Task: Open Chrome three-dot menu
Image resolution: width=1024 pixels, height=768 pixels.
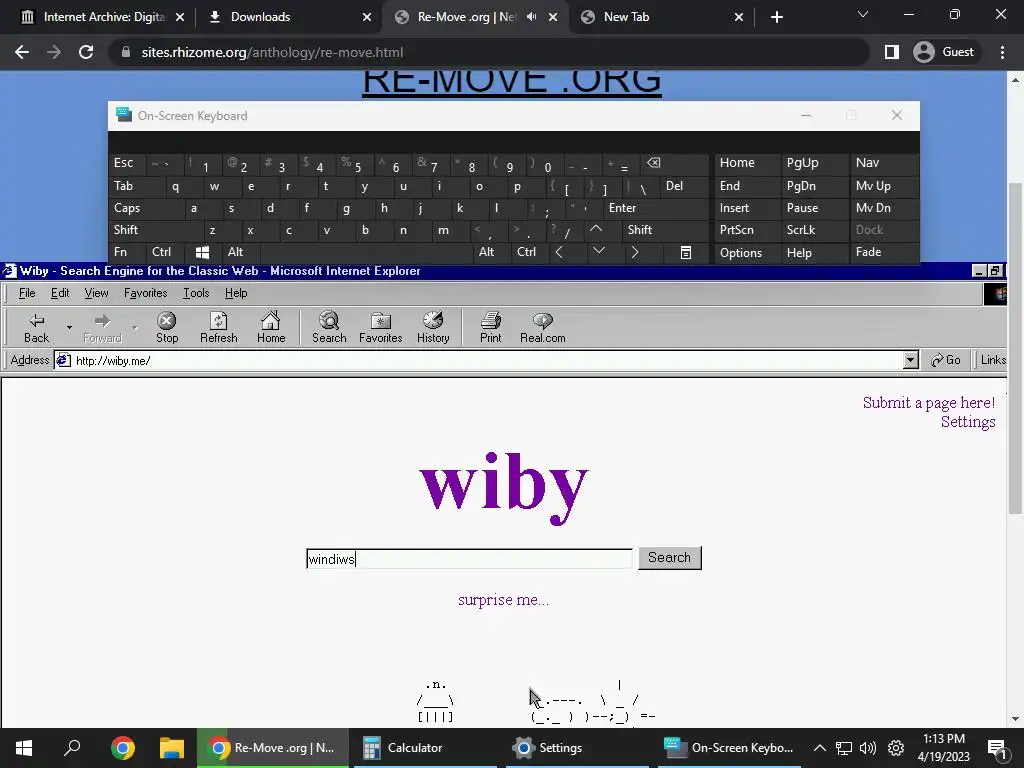Action: (x=1002, y=52)
